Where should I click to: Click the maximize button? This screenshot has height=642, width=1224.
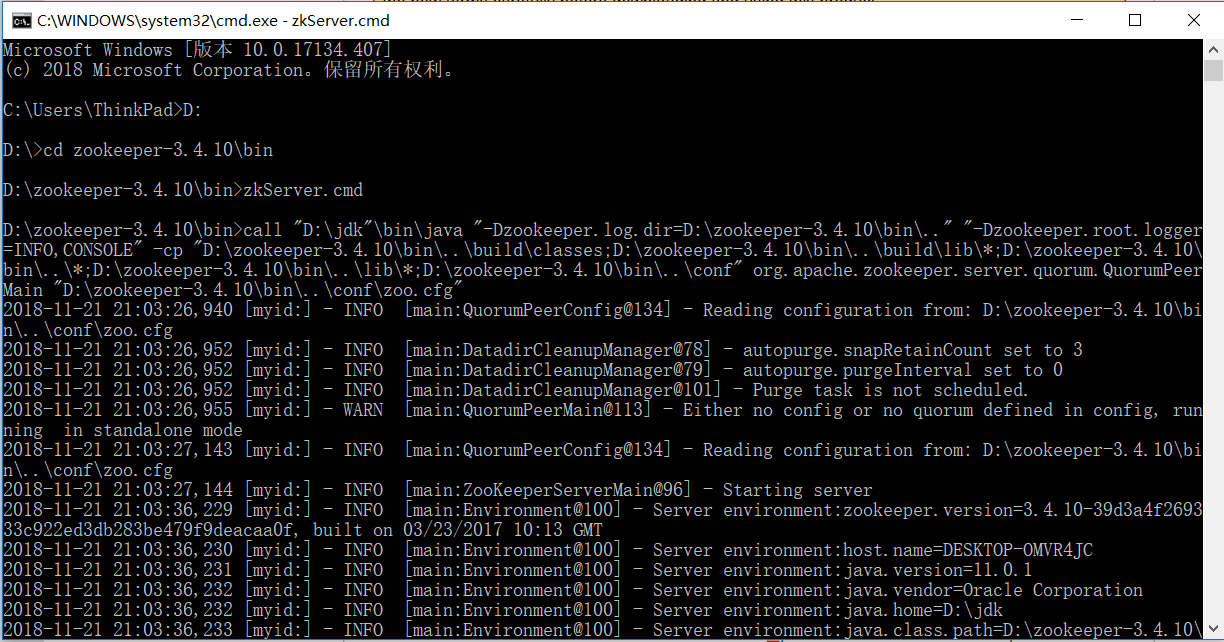point(1135,20)
